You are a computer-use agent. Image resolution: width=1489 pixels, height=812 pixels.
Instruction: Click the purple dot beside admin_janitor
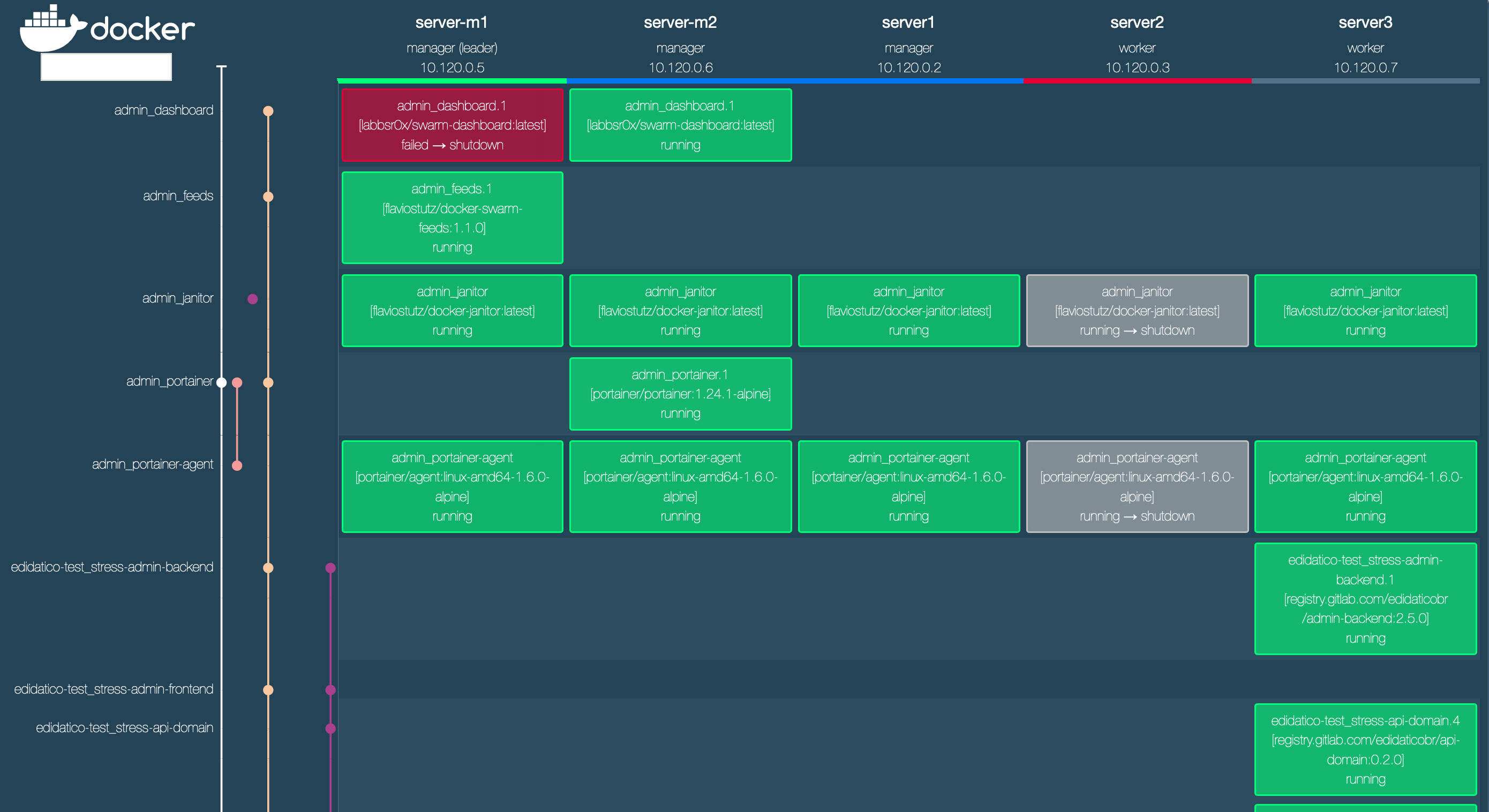tap(252, 299)
